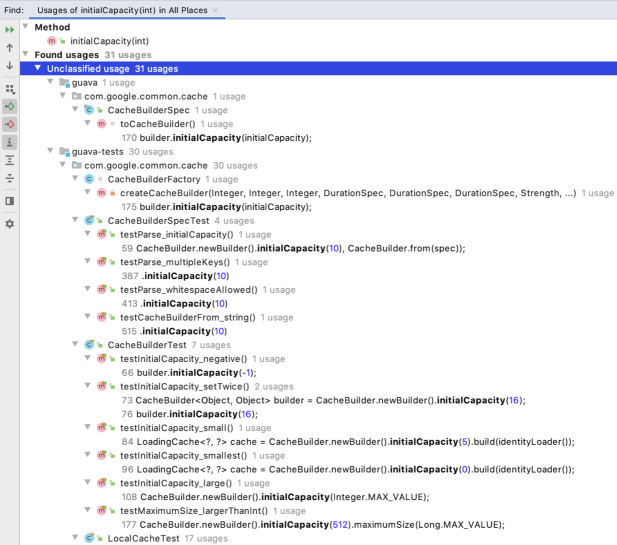Go to next occurrence with down arrow
The image size is (617, 545).
click(9, 66)
